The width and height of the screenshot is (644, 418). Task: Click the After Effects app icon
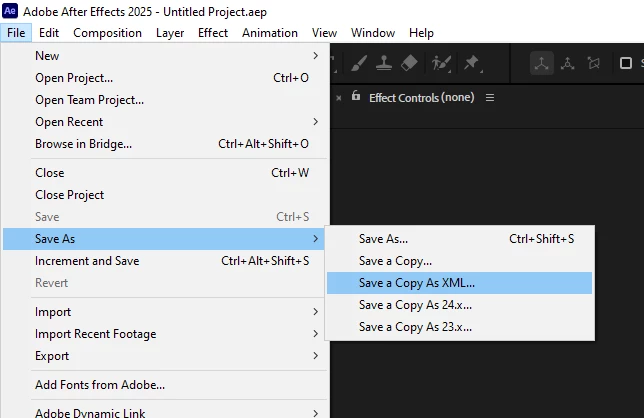tap(10, 11)
